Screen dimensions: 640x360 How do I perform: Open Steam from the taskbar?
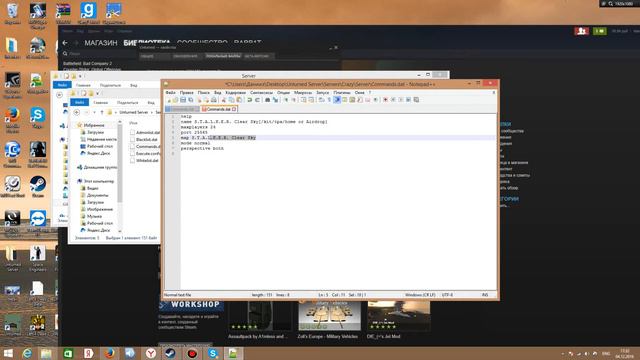coord(171,353)
